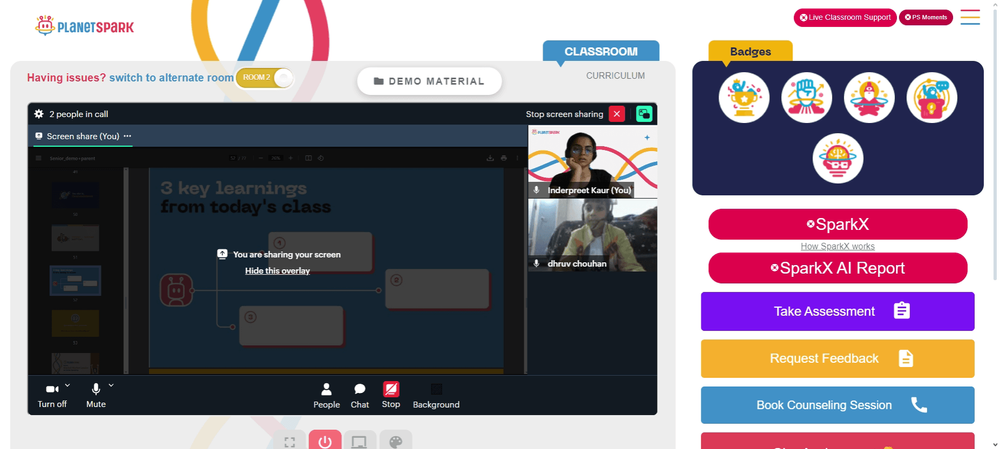Viewport: 1000px width, 449px height.
Task: Click the green layout switch icon
Action: tap(644, 114)
